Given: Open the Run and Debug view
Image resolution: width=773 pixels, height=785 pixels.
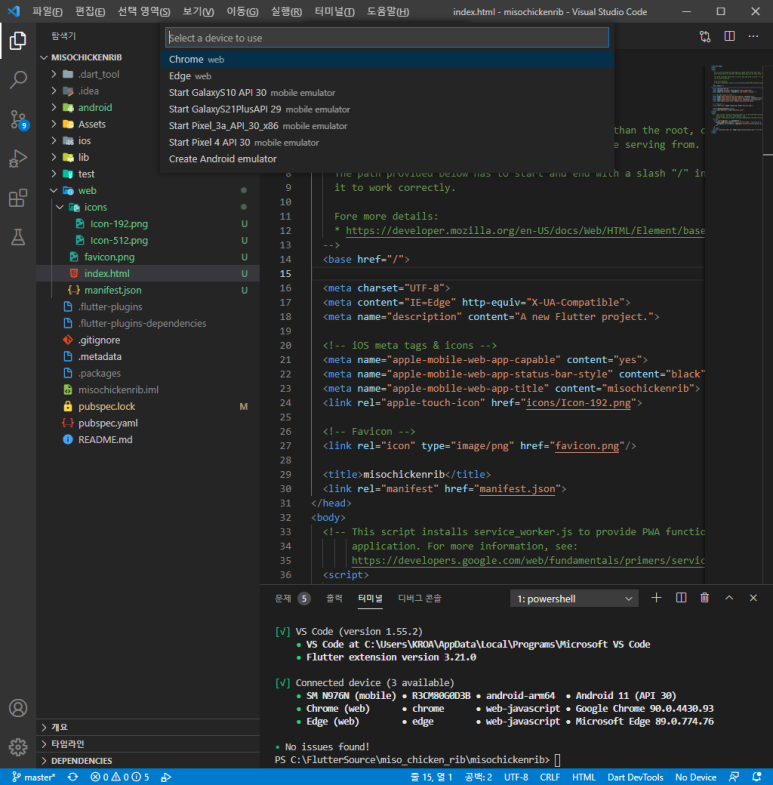Looking at the screenshot, I should tap(18, 159).
